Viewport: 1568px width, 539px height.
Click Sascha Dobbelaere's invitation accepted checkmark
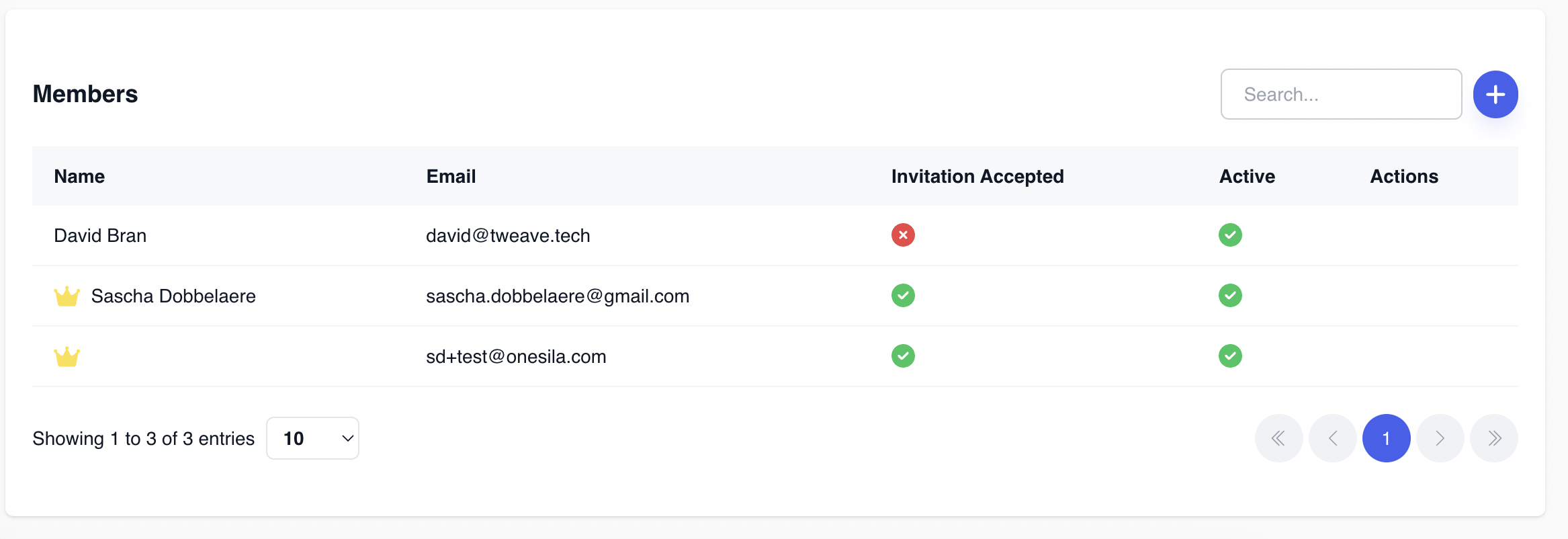(903, 296)
